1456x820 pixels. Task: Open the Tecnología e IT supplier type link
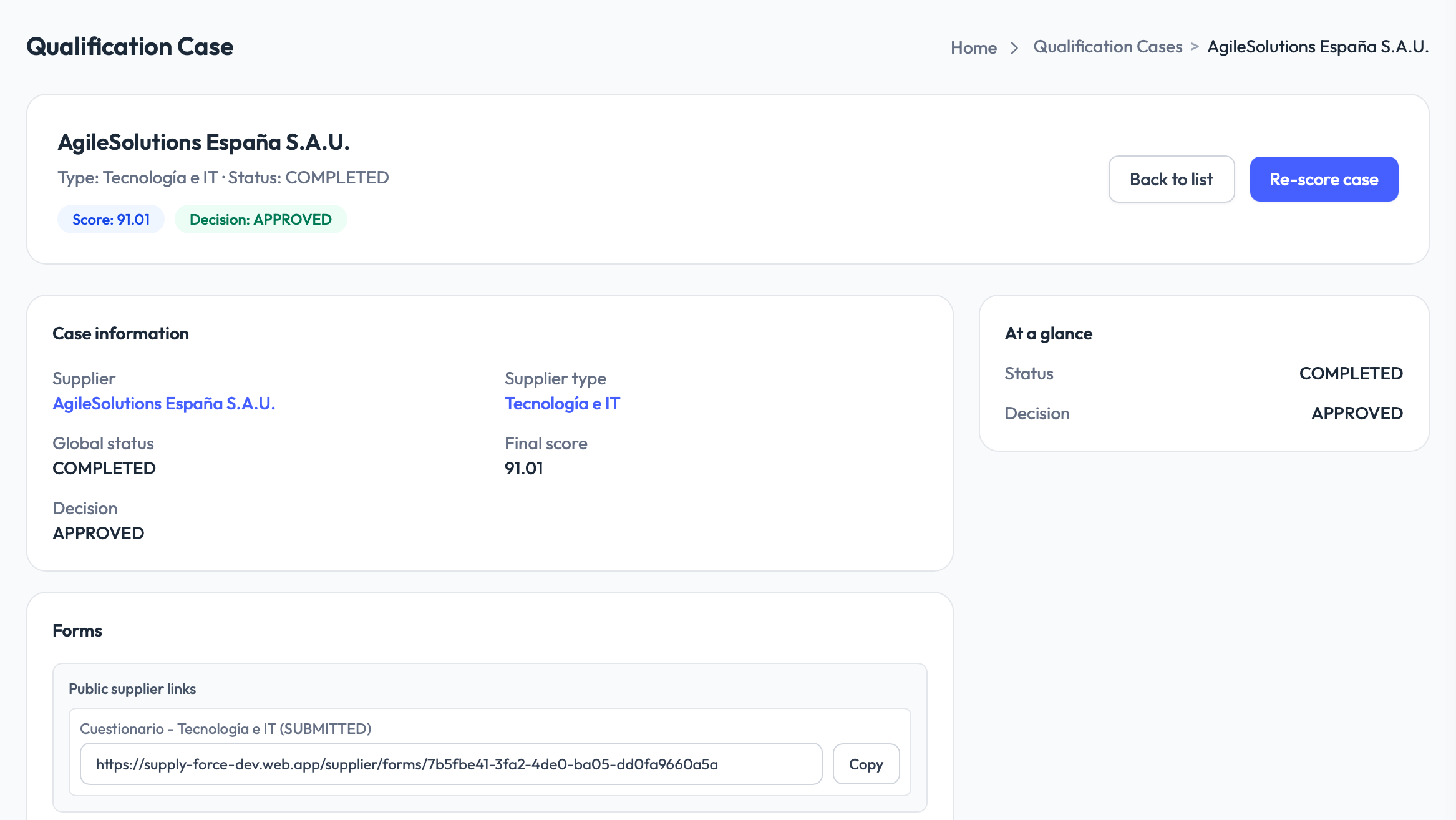pyautogui.click(x=562, y=403)
